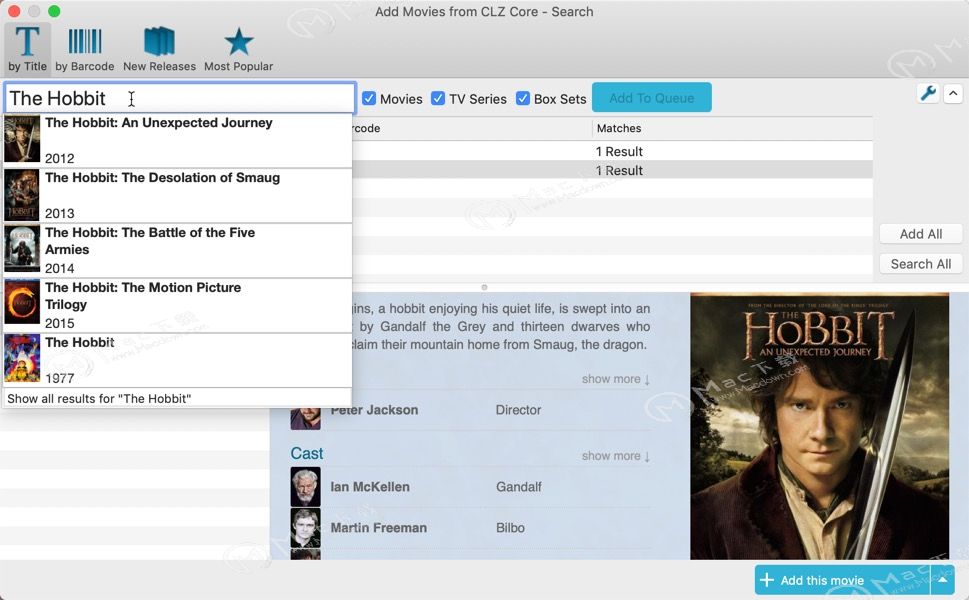Screen dimensions: 969x600
Task: Switch to by Barcode search mode
Action: click(85, 49)
